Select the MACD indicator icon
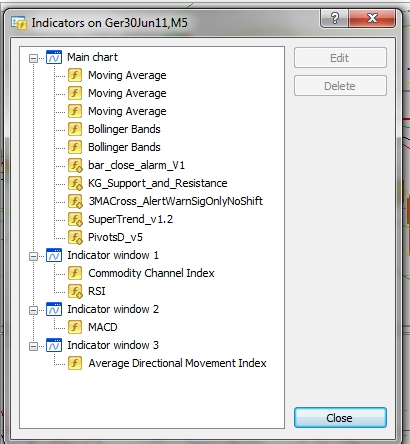 tap(75, 327)
